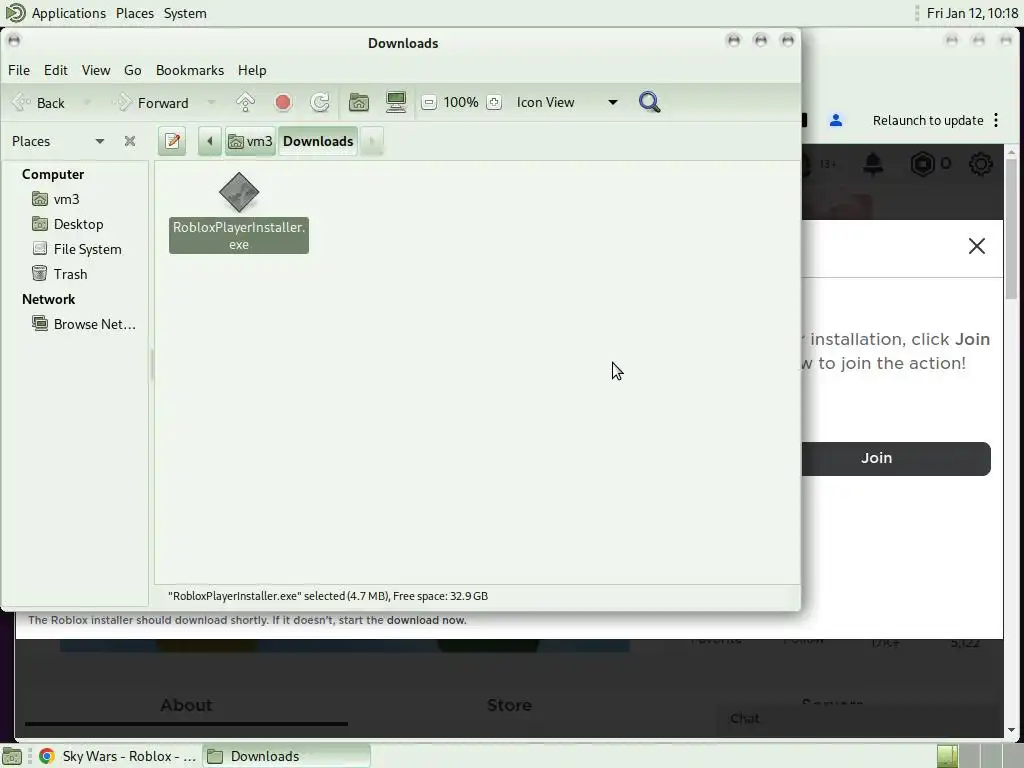Viewport: 1024px width, 768px height.
Task: Open the Applications menu in top panel
Action: tap(56, 13)
